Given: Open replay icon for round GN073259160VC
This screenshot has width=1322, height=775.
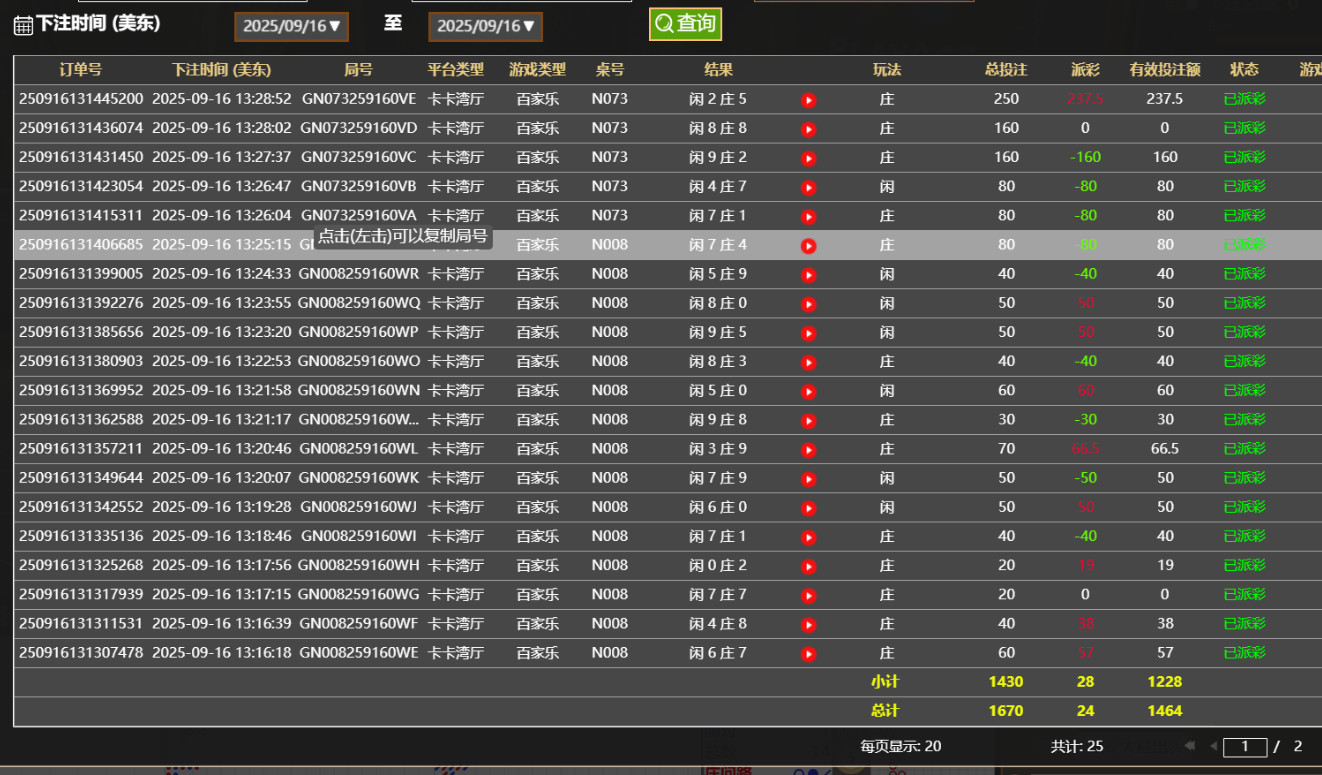Looking at the screenshot, I should pyautogui.click(x=809, y=158).
